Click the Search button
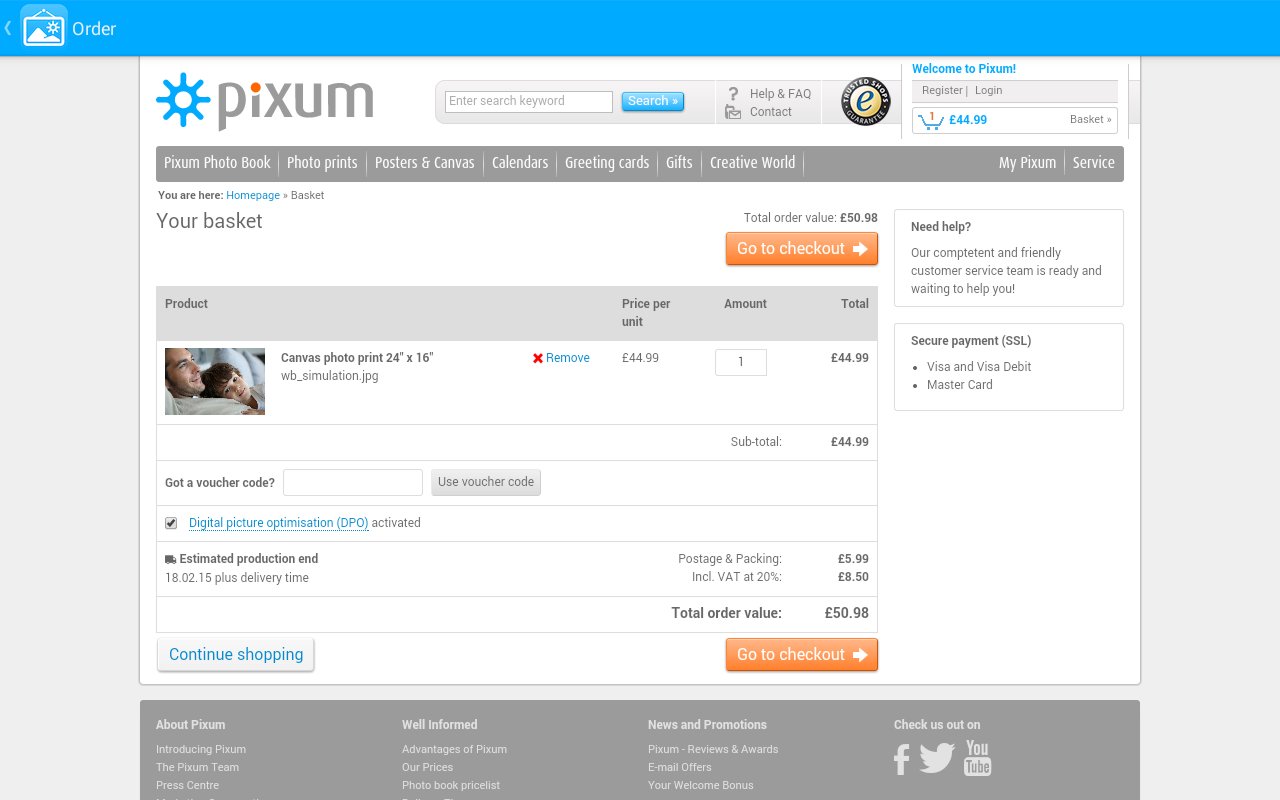 653,101
